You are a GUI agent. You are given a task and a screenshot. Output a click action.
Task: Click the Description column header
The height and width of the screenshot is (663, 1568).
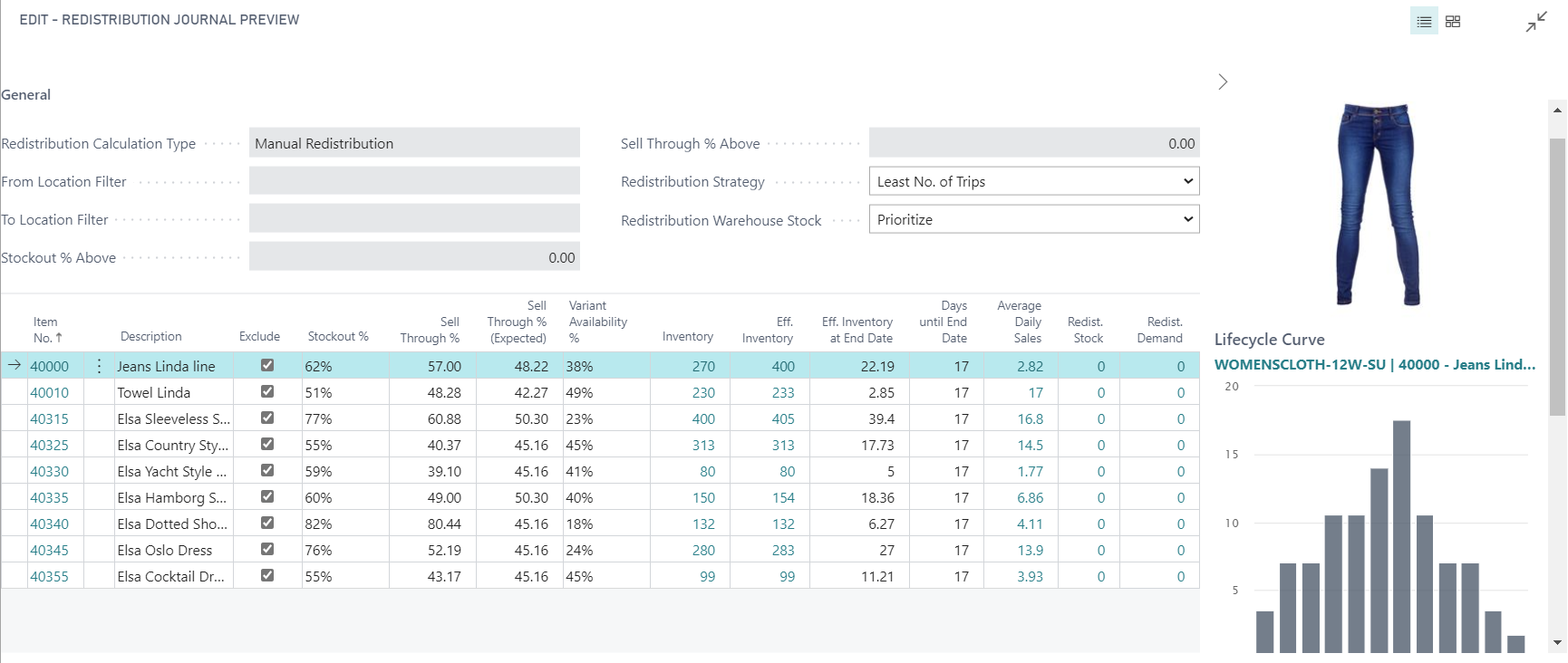point(150,336)
